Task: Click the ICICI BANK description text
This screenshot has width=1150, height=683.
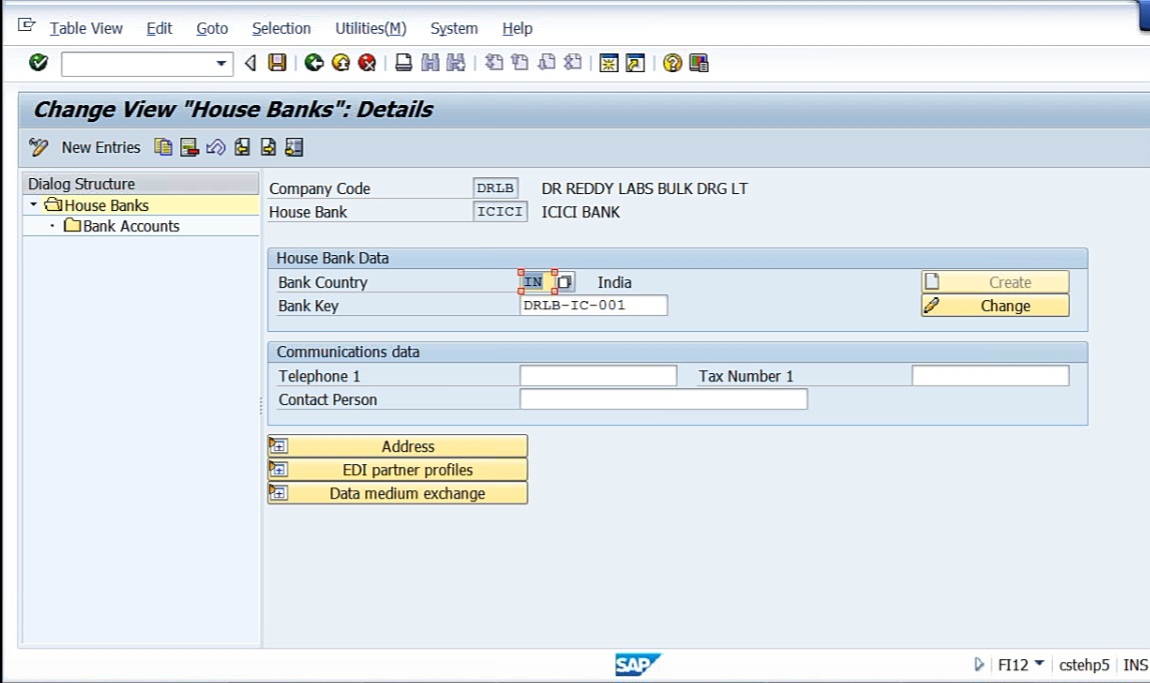Action: click(x=581, y=212)
